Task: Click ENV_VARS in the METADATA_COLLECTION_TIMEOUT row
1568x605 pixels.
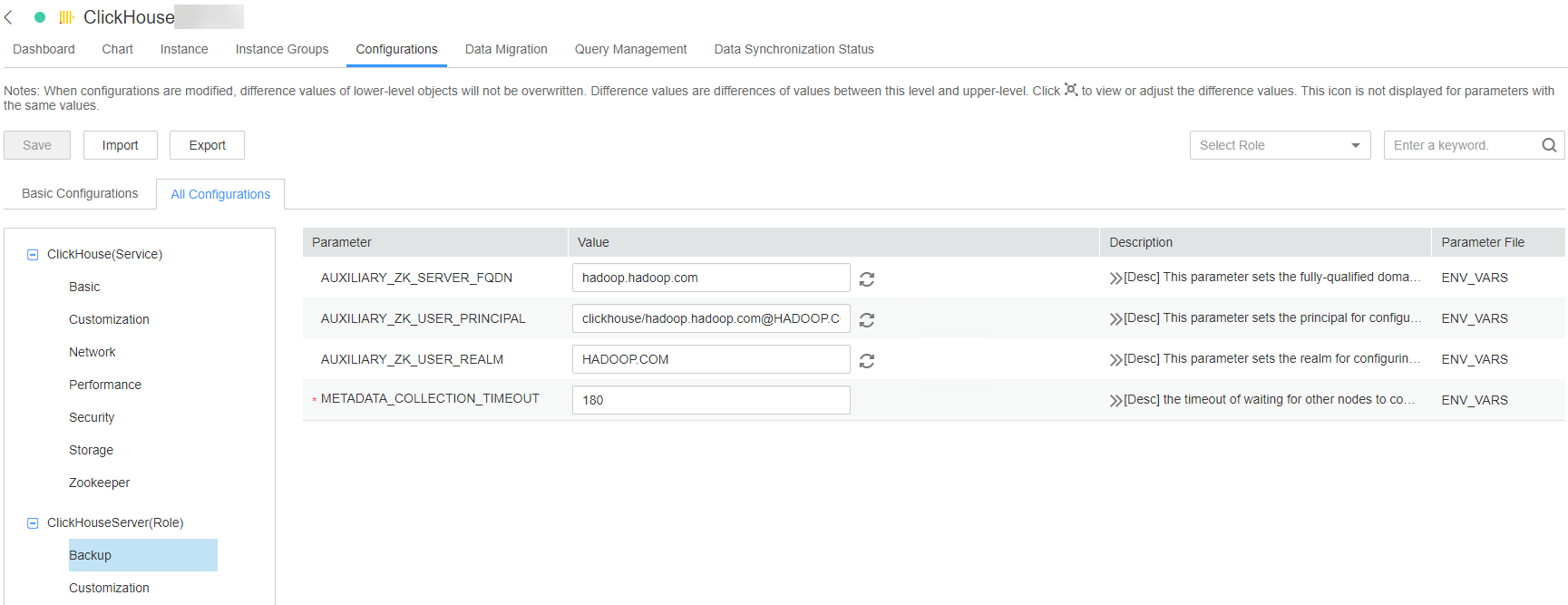Action: 1475,400
